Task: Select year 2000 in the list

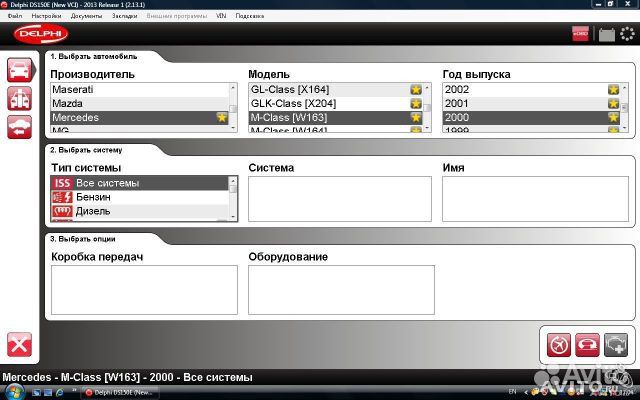Action: [531, 118]
